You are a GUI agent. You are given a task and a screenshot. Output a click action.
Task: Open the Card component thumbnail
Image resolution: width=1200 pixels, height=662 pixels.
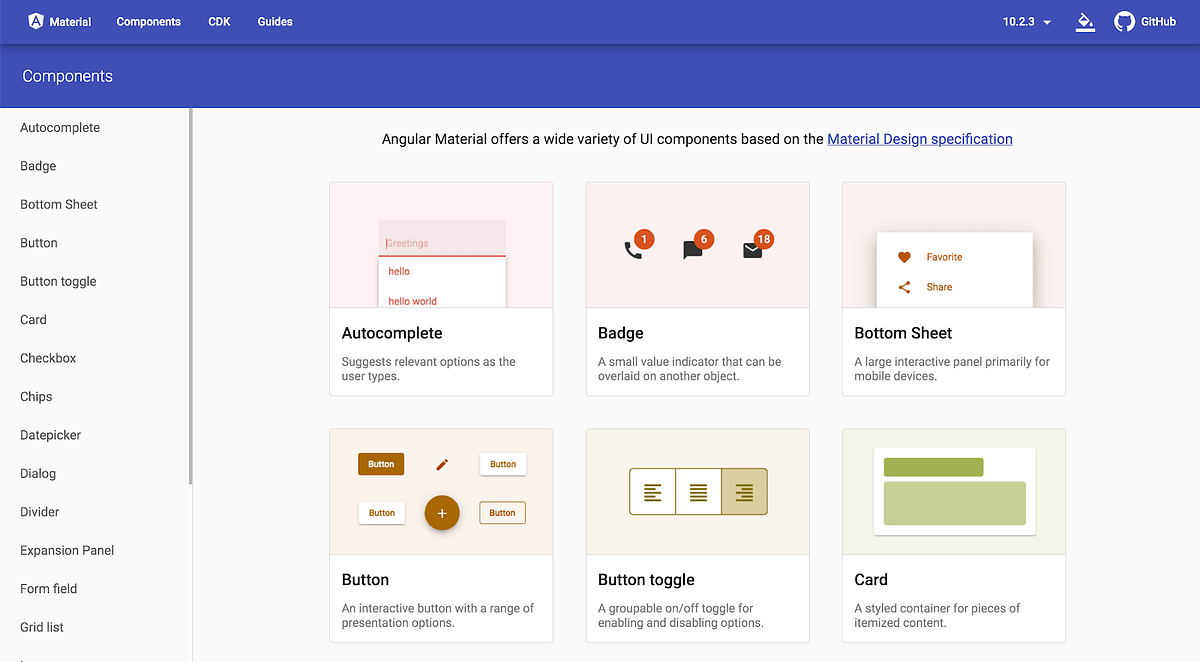(954, 491)
